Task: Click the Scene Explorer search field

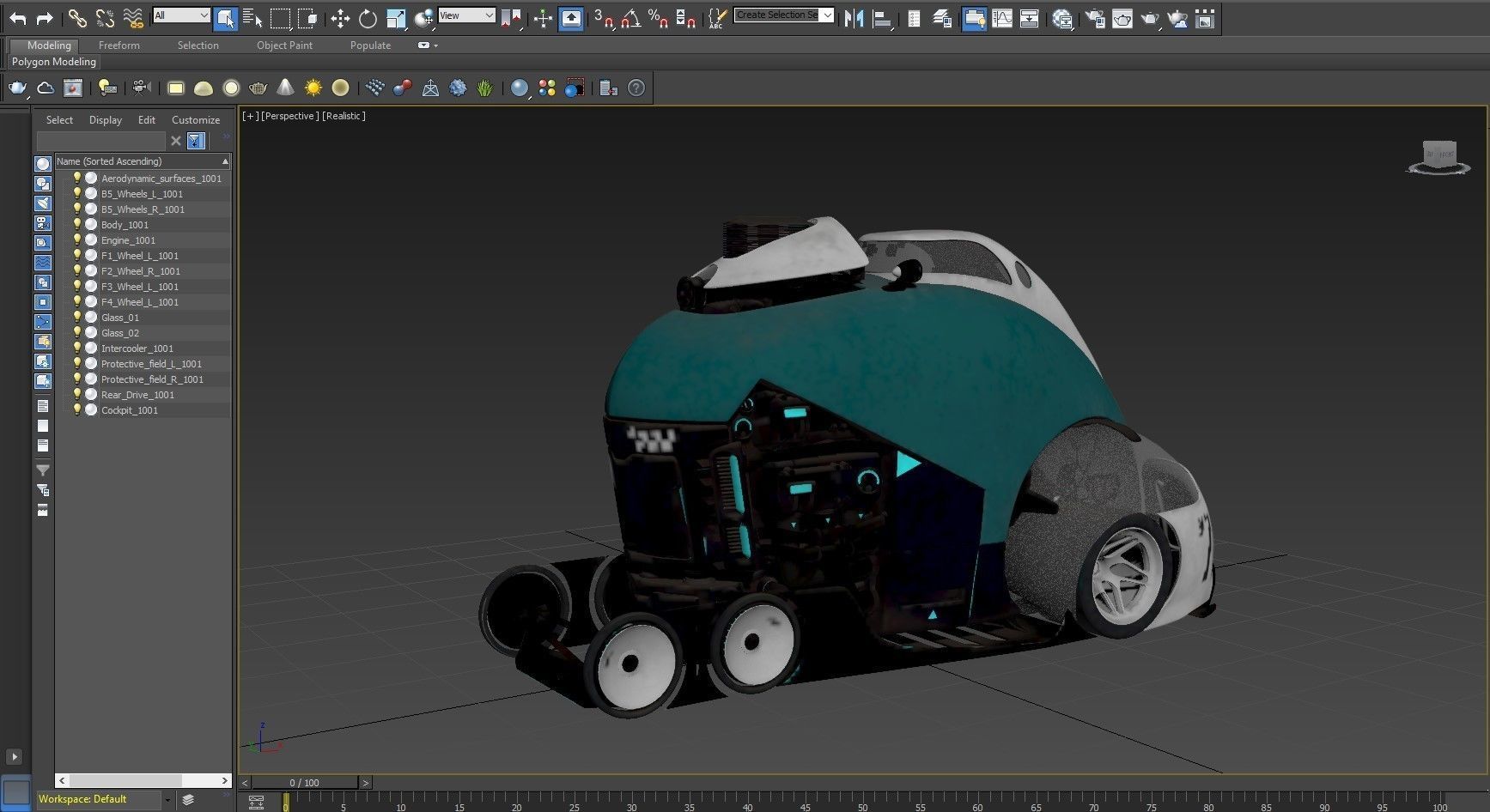Action: click(x=100, y=141)
